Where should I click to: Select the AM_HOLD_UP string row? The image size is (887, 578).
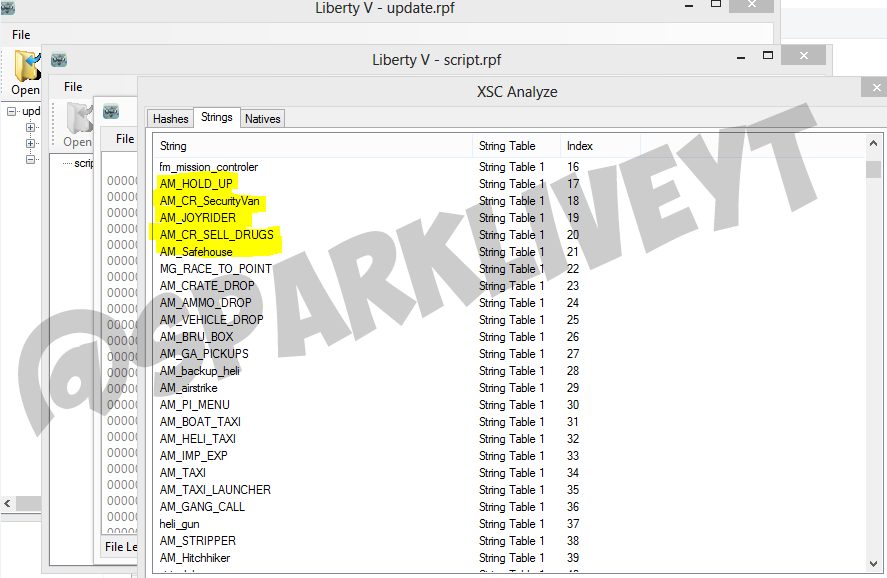click(509, 184)
